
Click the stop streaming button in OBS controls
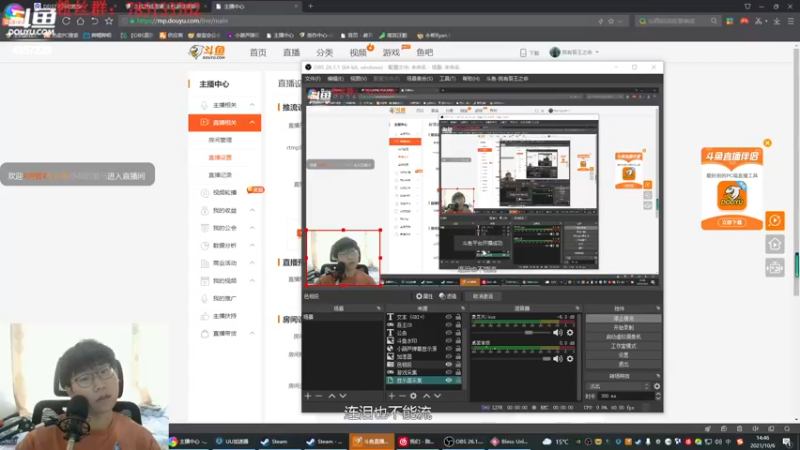pyautogui.click(x=623, y=318)
